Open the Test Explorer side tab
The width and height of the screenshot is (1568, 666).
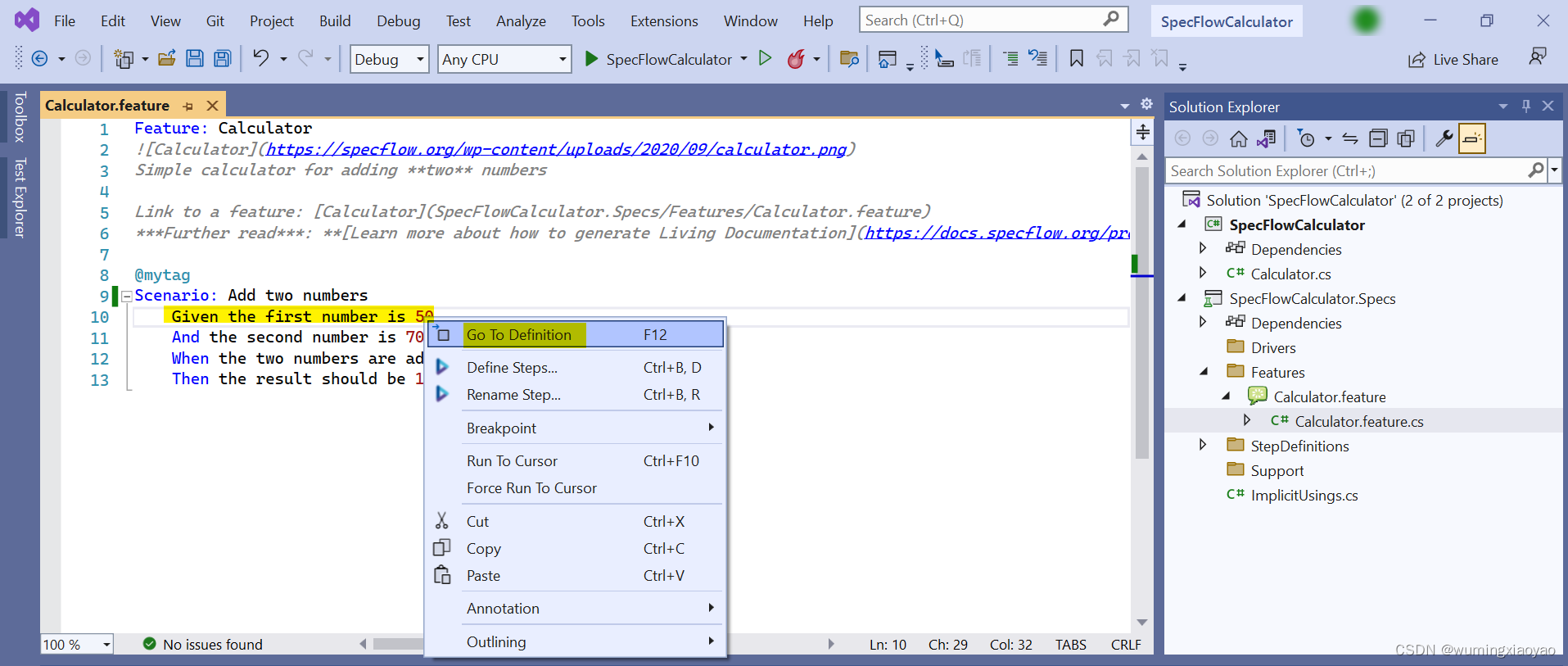point(20,197)
